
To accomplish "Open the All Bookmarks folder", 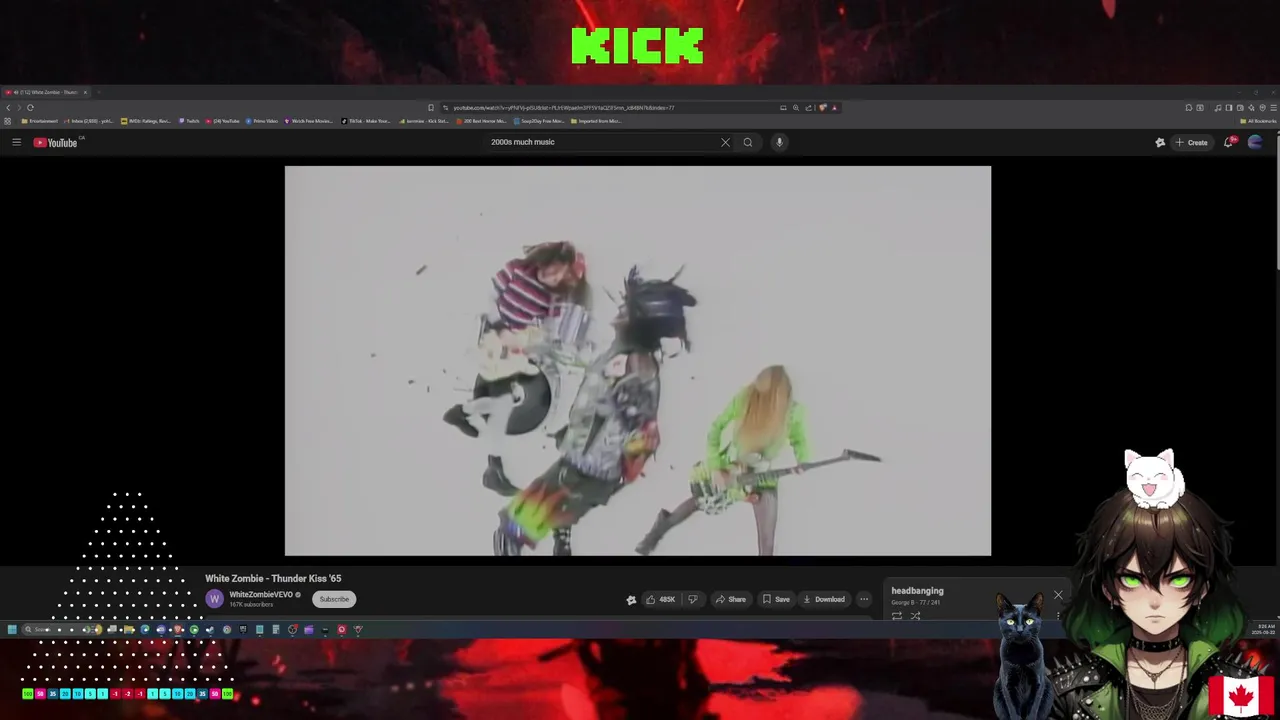I will click(1258, 121).
